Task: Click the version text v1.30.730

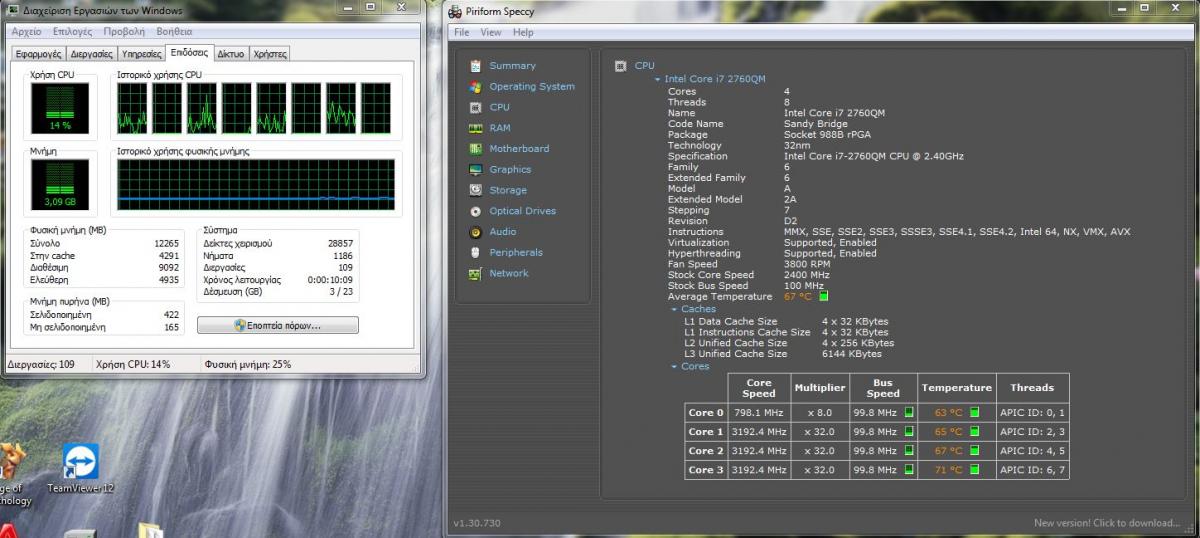Action: [x=477, y=523]
